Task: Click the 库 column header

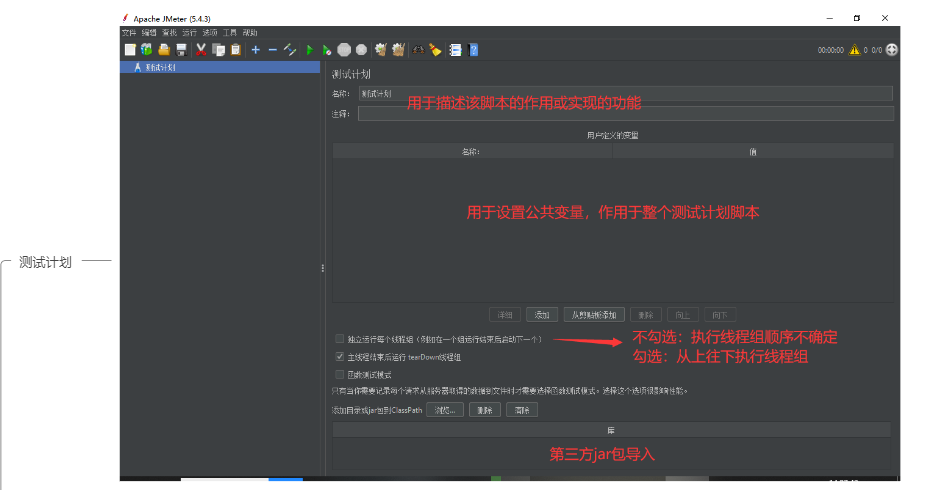Action: [x=611, y=430]
